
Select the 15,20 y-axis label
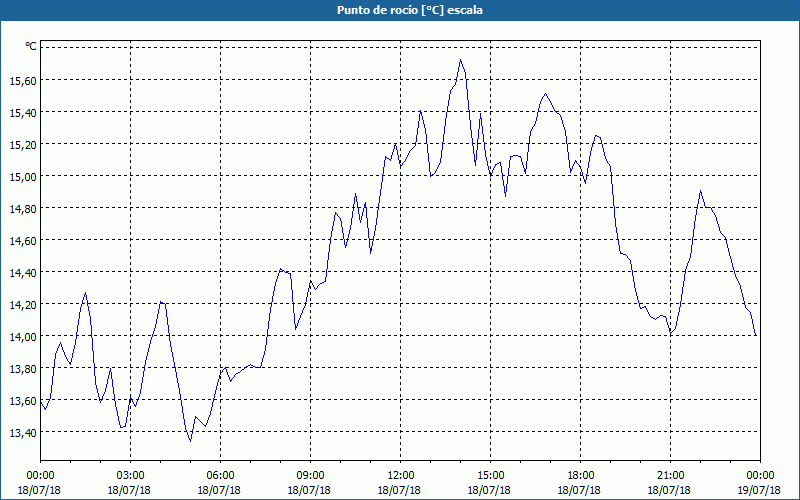click(x=23, y=145)
